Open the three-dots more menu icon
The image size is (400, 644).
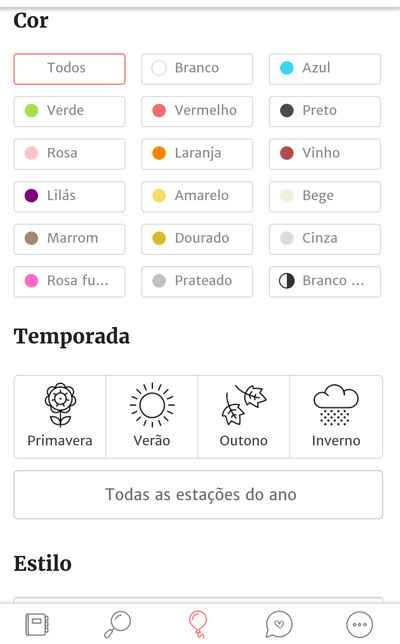tap(360, 625)
